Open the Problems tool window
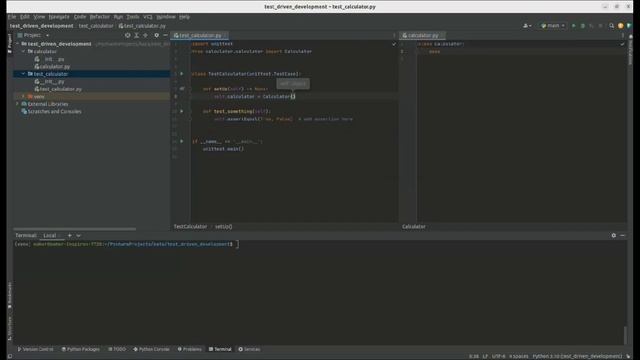 [x=189, y=349]
